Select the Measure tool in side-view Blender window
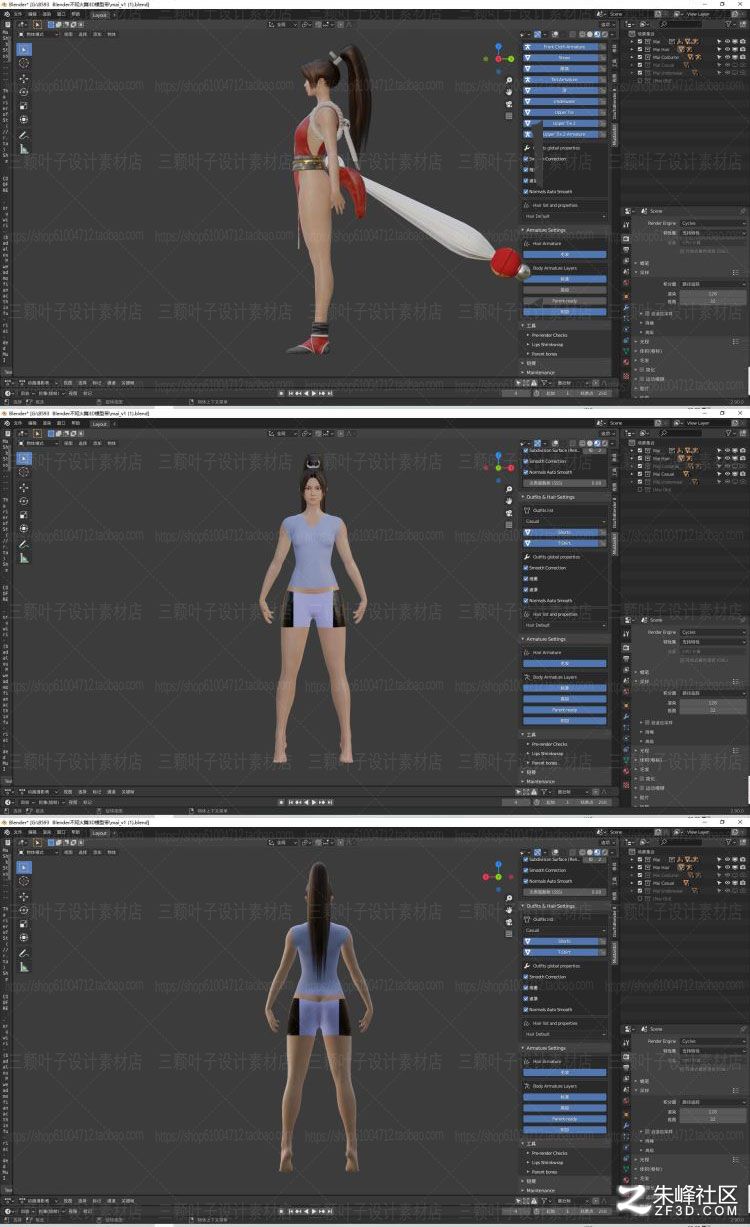Image resolution: width=750 pixels, height=1227 pixels. (24, 148)
